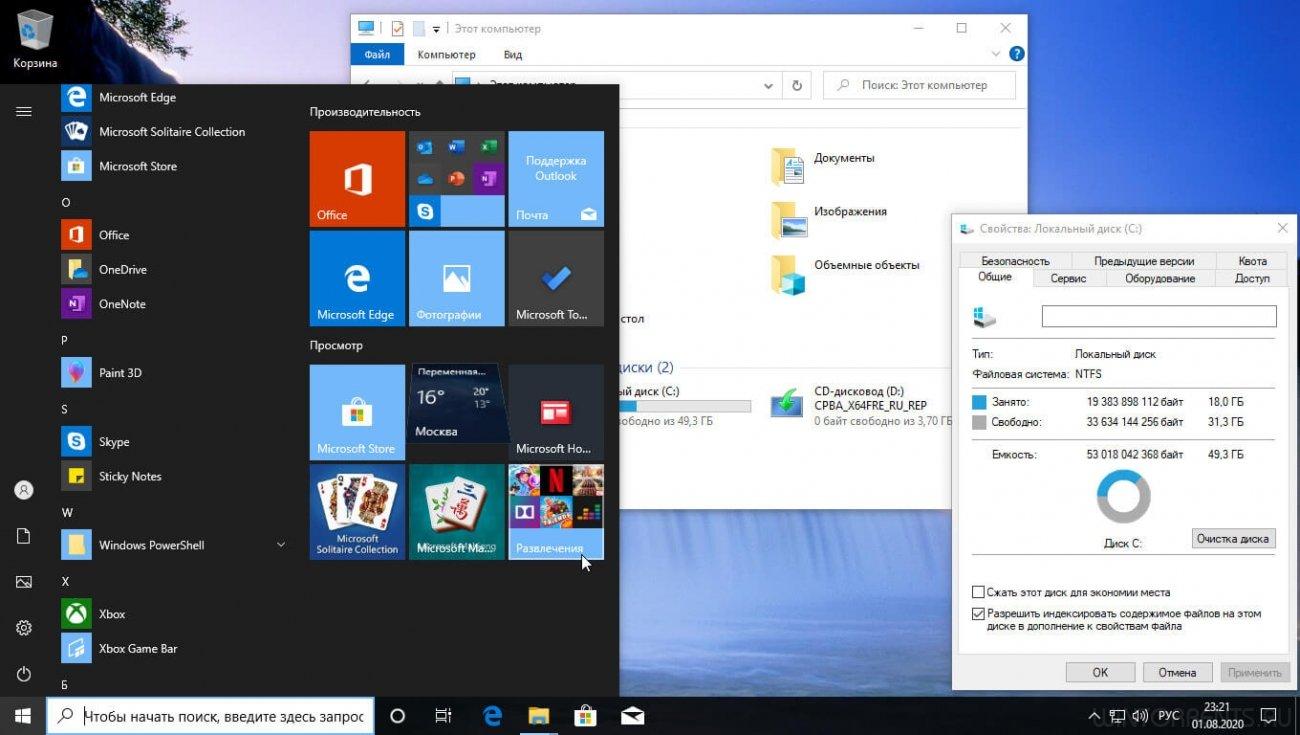
Task: Expand the Explorer ribbon chevron
Action: tap(996, 54)
